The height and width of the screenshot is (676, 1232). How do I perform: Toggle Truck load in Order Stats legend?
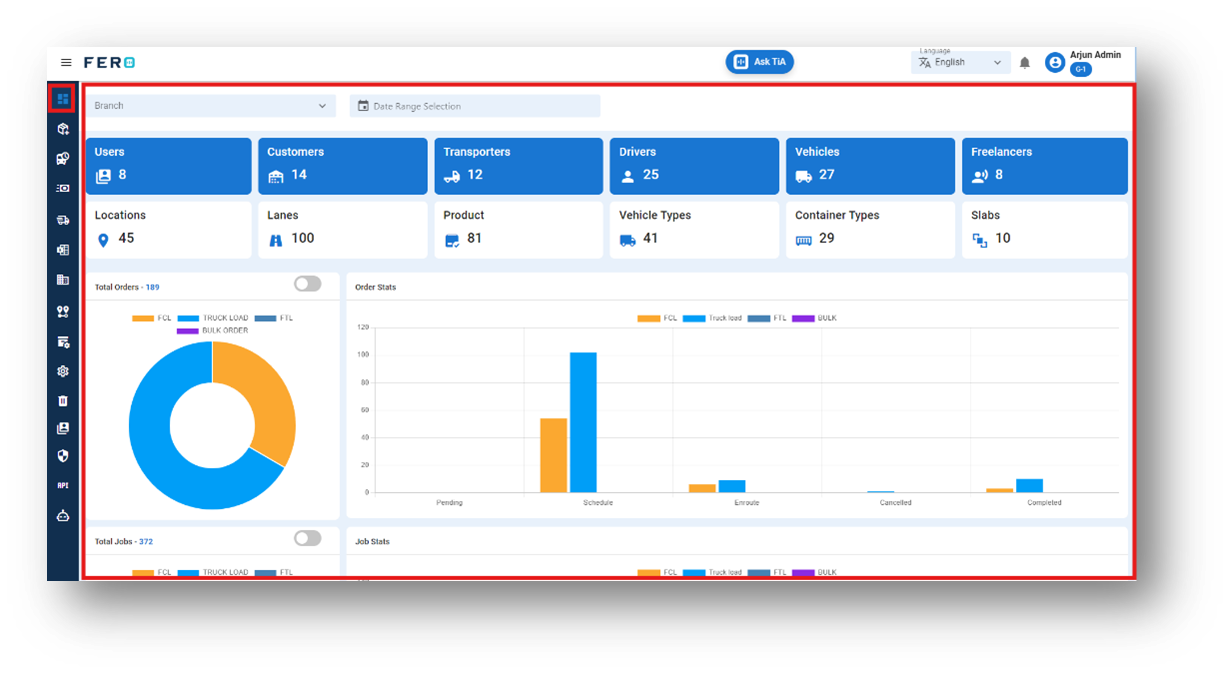[712, 318]
